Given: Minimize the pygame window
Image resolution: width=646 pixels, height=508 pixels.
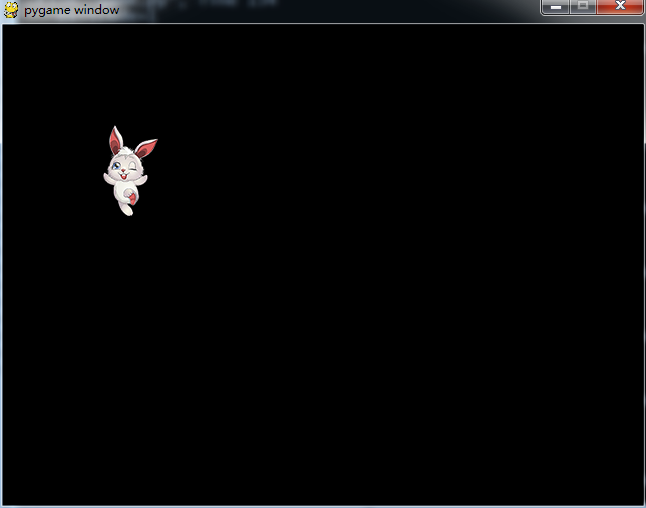Looking at the screenshot, I should pyautogui.click(x=555, y=7).
